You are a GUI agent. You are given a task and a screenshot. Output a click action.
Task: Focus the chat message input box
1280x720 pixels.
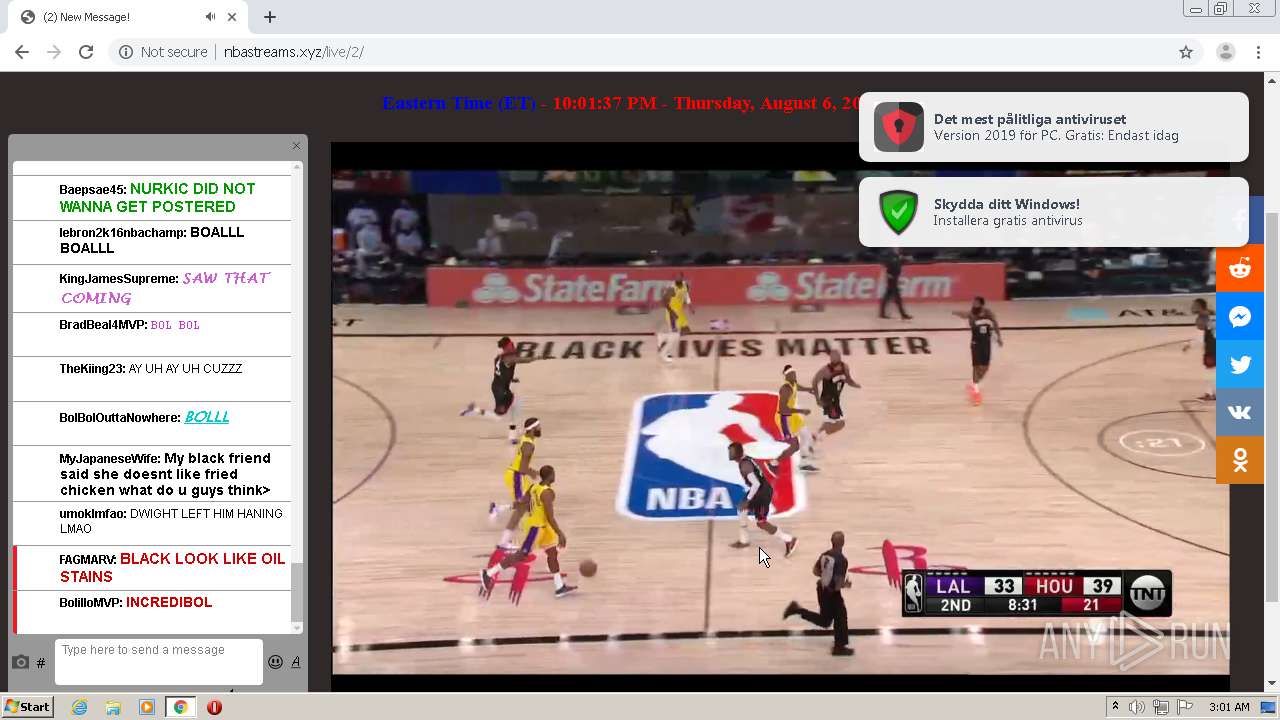[159, 662]
